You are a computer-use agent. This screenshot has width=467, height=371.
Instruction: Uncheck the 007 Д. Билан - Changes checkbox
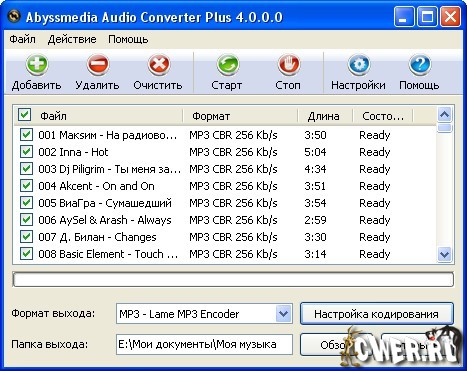pyautogui.click(x=26, y=237)
